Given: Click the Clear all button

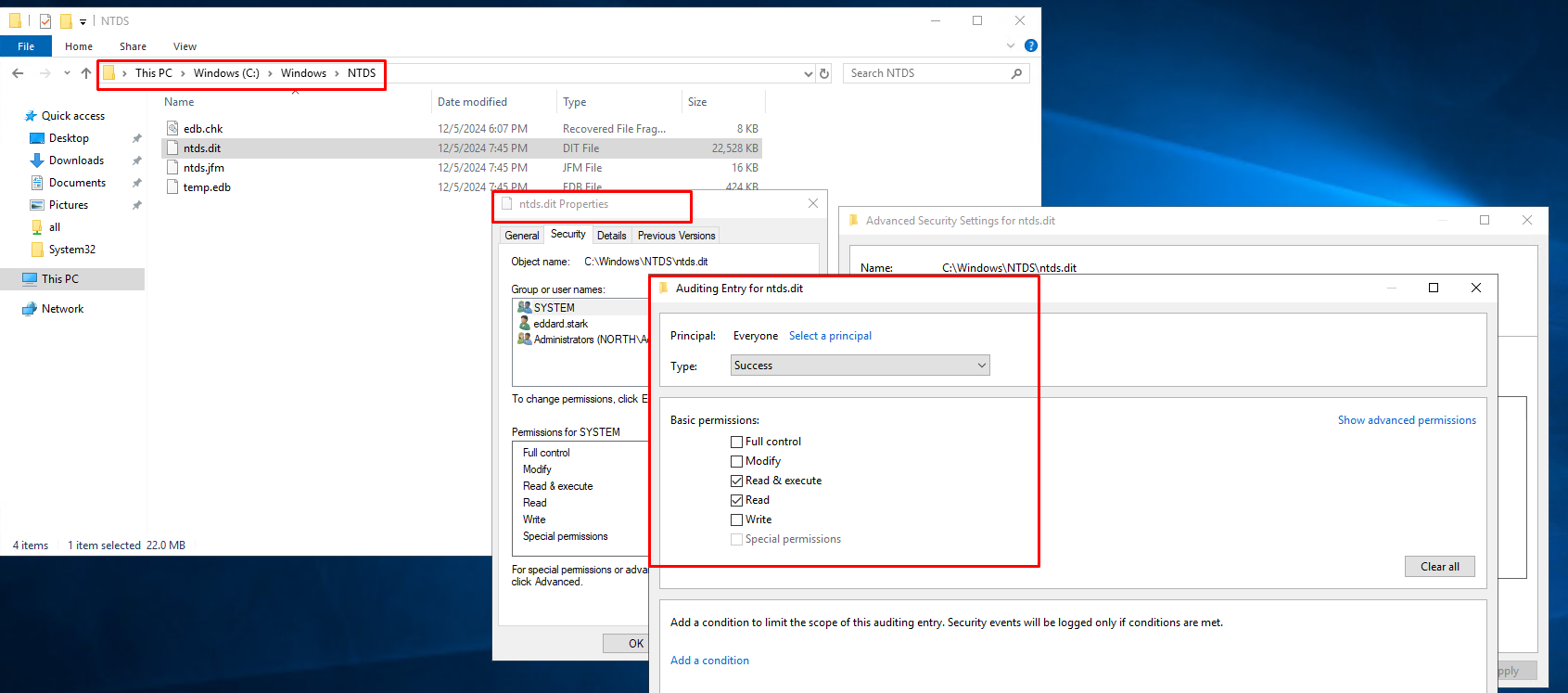Looking at the screenshot, I should (1440, 567).
